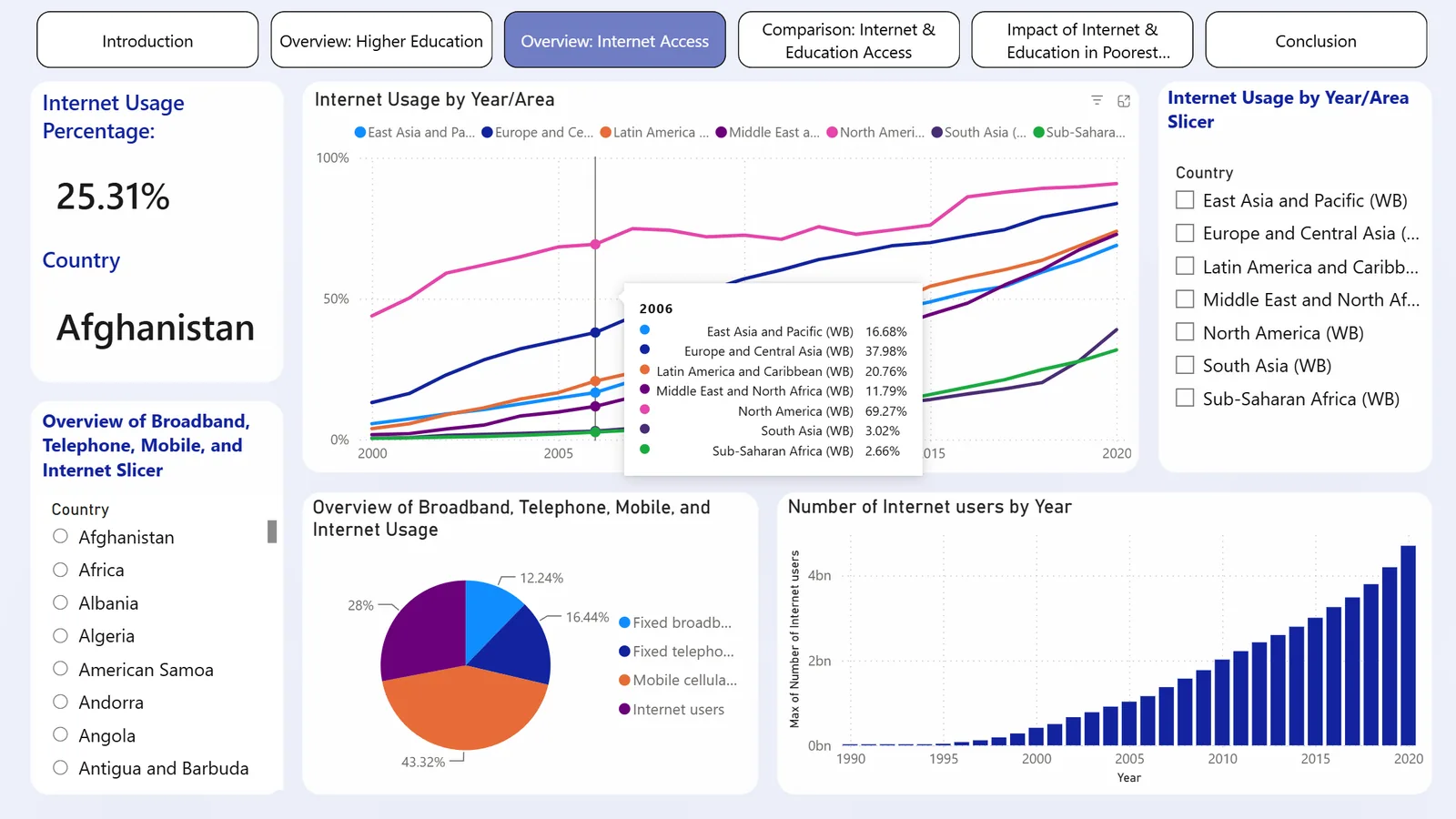Click the Internet Usage by Year/Area Slicer heading

[1288, 109]
